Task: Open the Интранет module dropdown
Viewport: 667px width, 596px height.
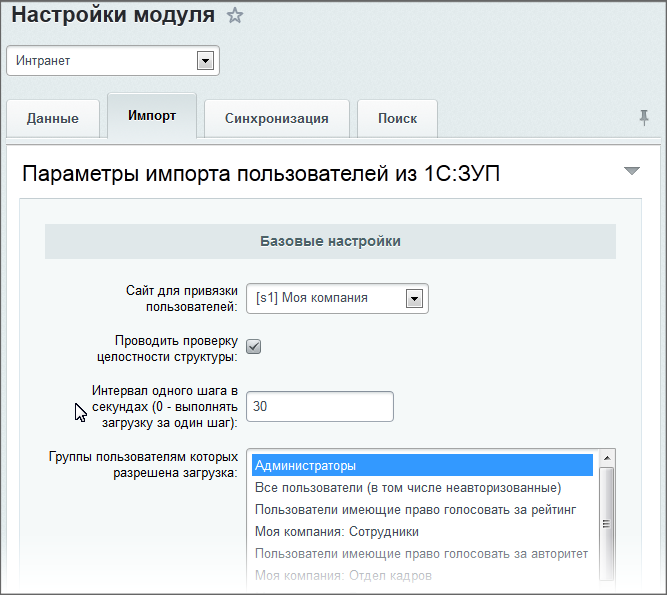Action: tap(113, 61)
